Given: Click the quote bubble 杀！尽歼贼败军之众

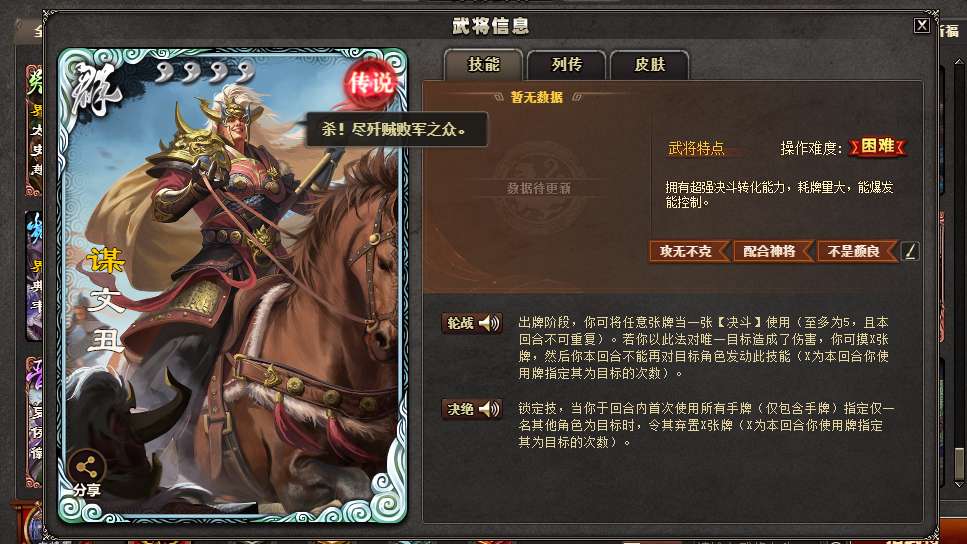Looking at the screenshot, I should [x=396, y=129].
